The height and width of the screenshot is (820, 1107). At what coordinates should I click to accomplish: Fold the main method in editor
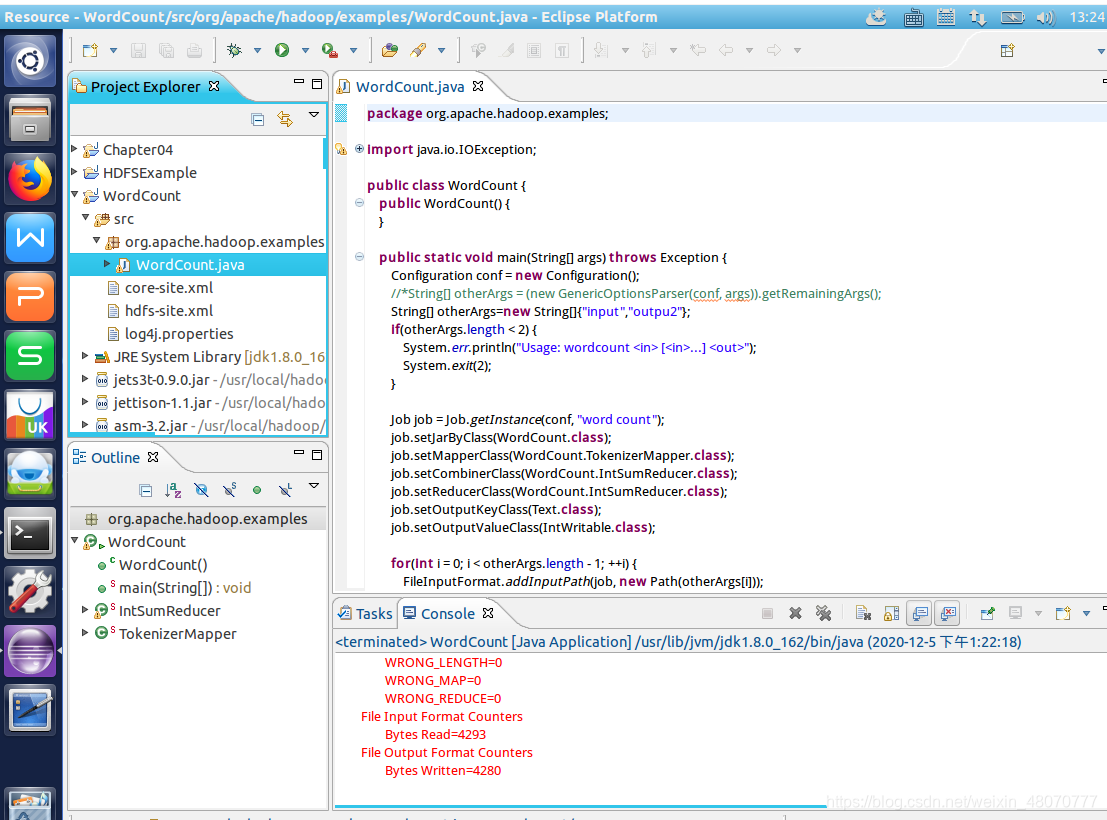[x=359, y=257]
